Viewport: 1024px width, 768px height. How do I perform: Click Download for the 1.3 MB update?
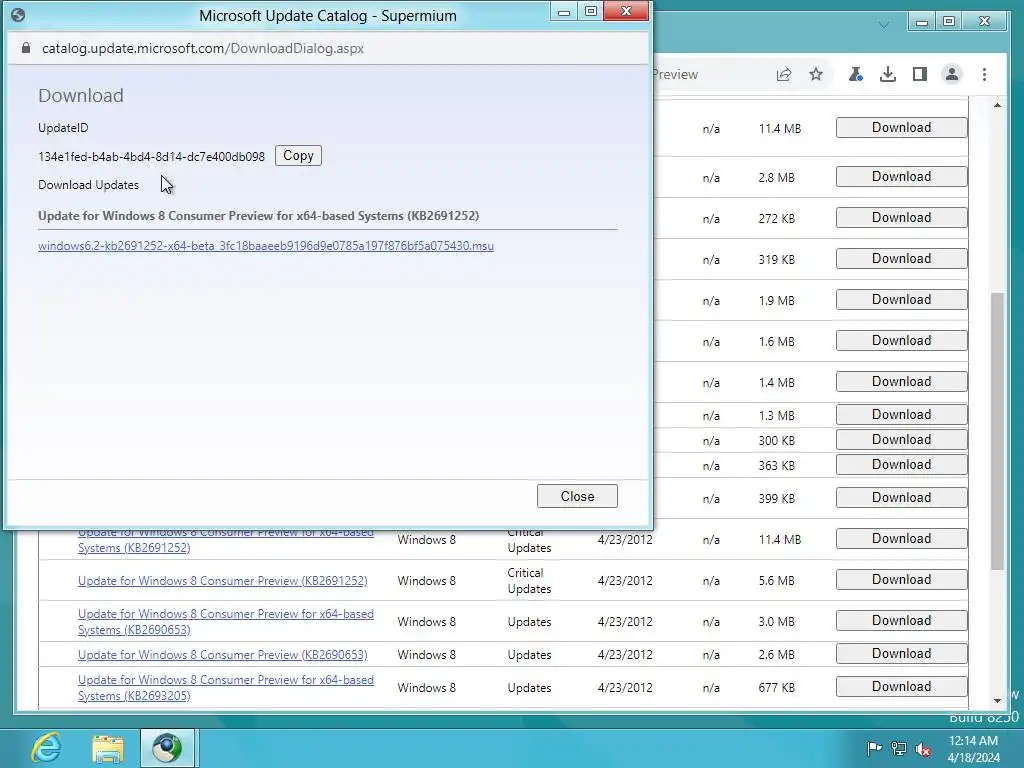901,415
